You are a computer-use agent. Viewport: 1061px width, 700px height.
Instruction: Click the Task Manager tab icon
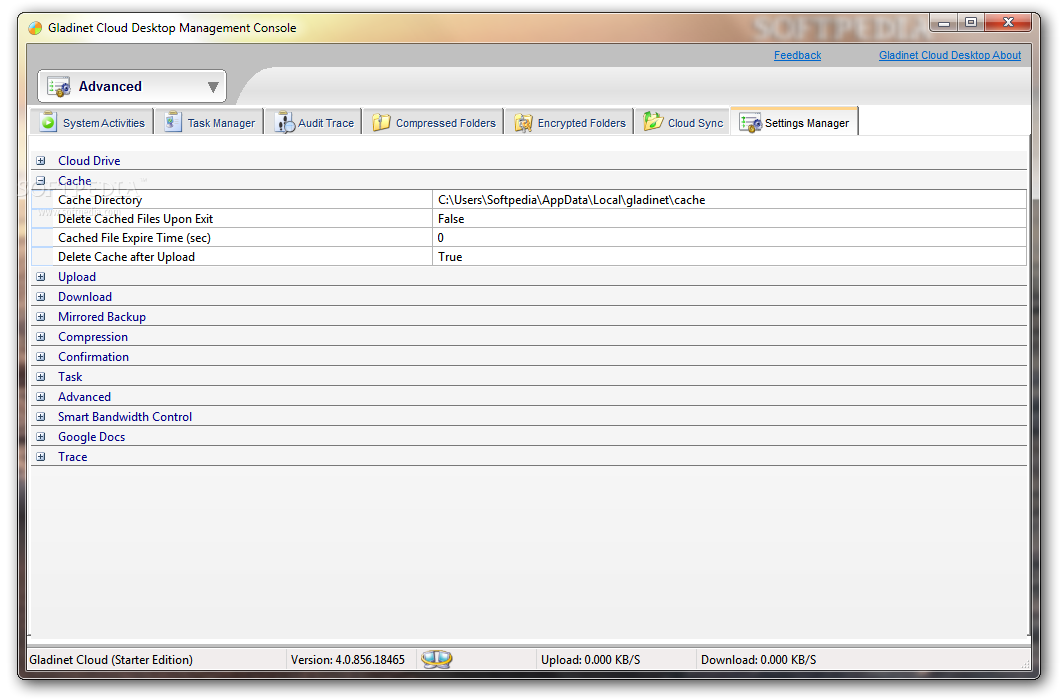tap(173, 122)
